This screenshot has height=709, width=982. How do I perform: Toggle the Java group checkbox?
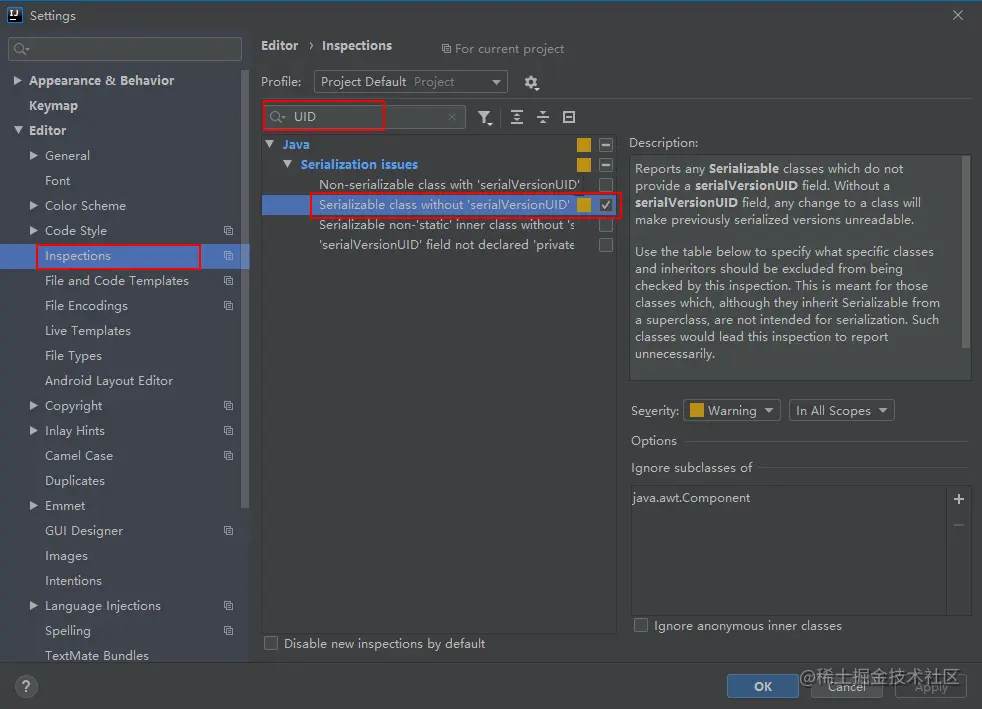pos(606,145)
